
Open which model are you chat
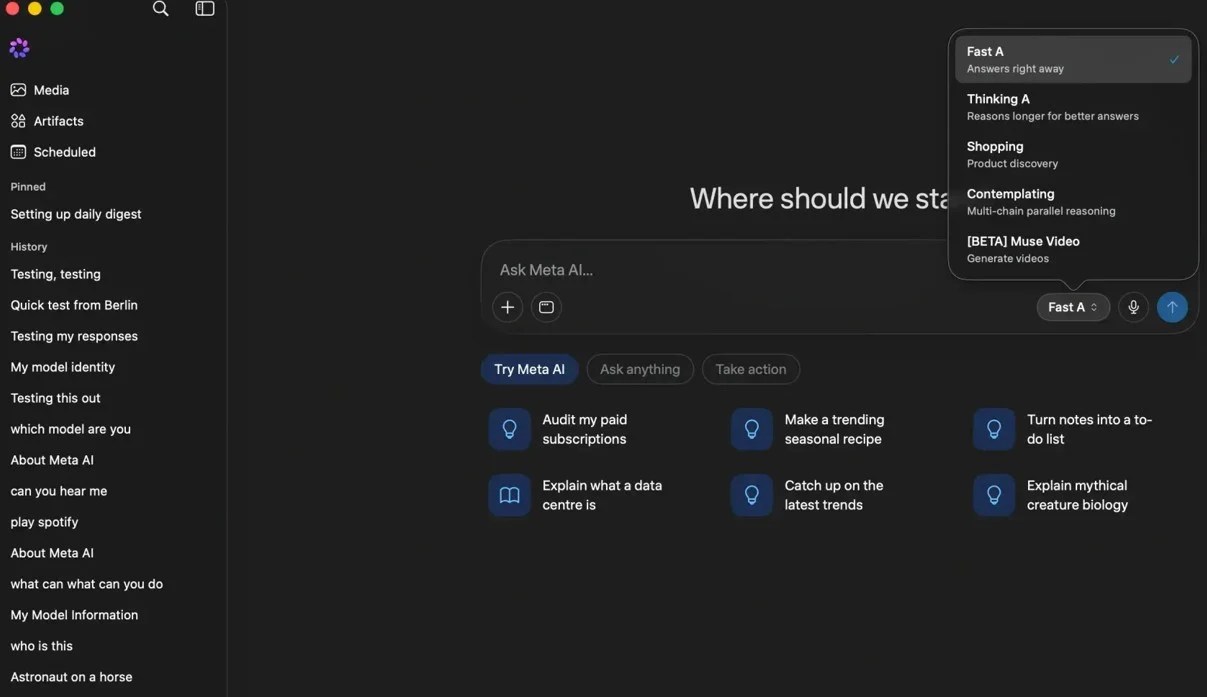tap(70, 429)
